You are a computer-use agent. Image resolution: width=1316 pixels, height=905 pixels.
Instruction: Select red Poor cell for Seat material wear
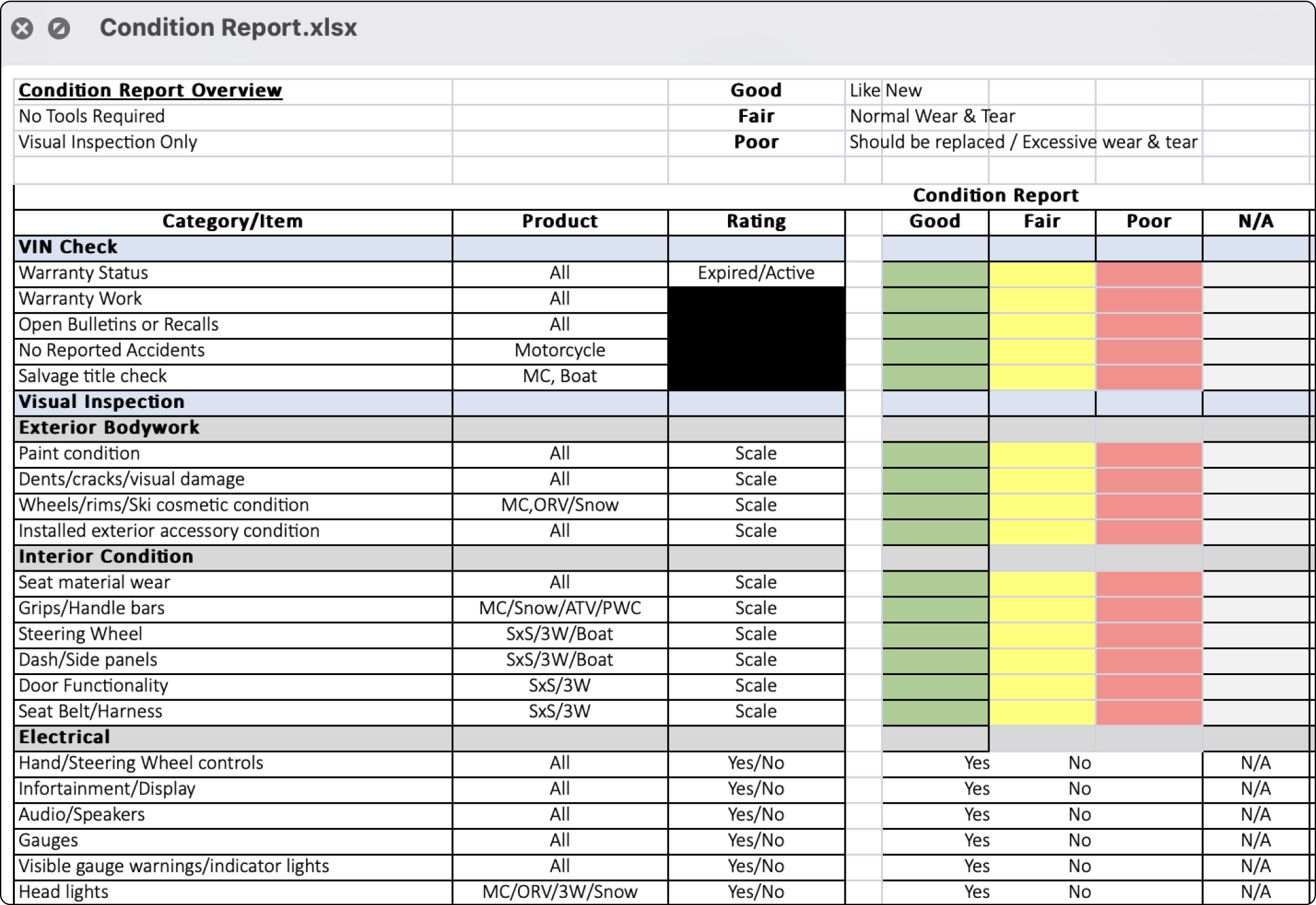1148,583
